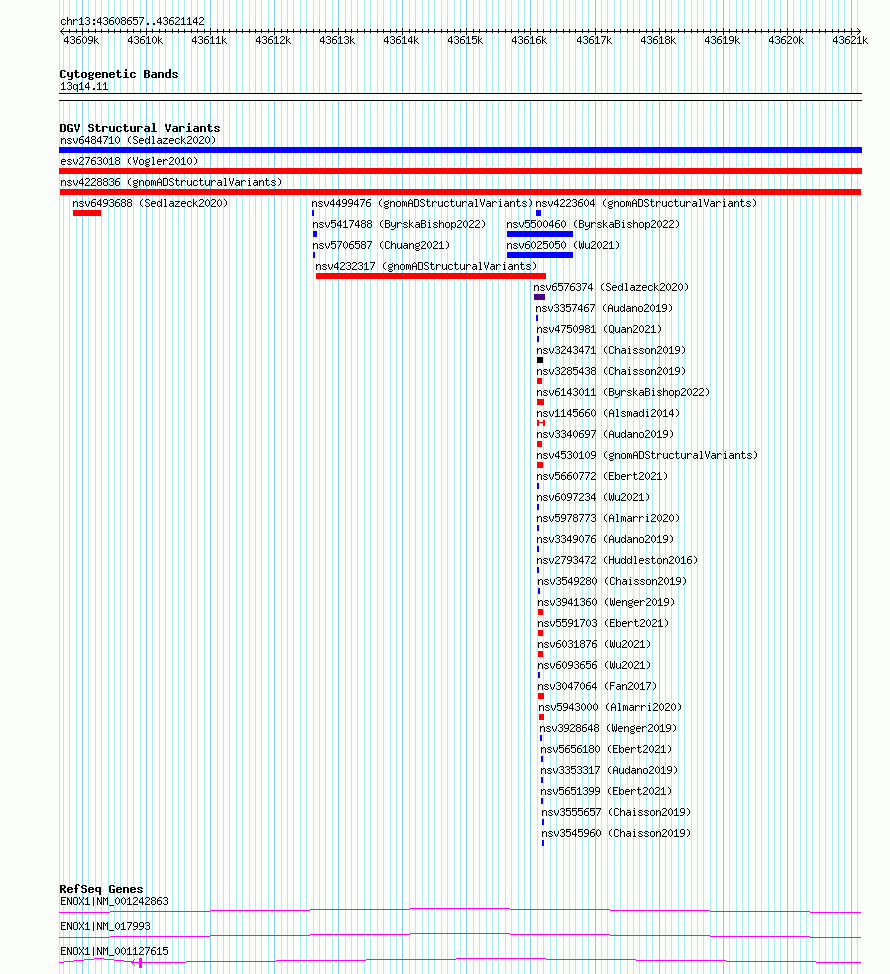Select the blue nsv5500460 variant bar
This screenshot has width=890, height=974.
(x=540, y=234)
